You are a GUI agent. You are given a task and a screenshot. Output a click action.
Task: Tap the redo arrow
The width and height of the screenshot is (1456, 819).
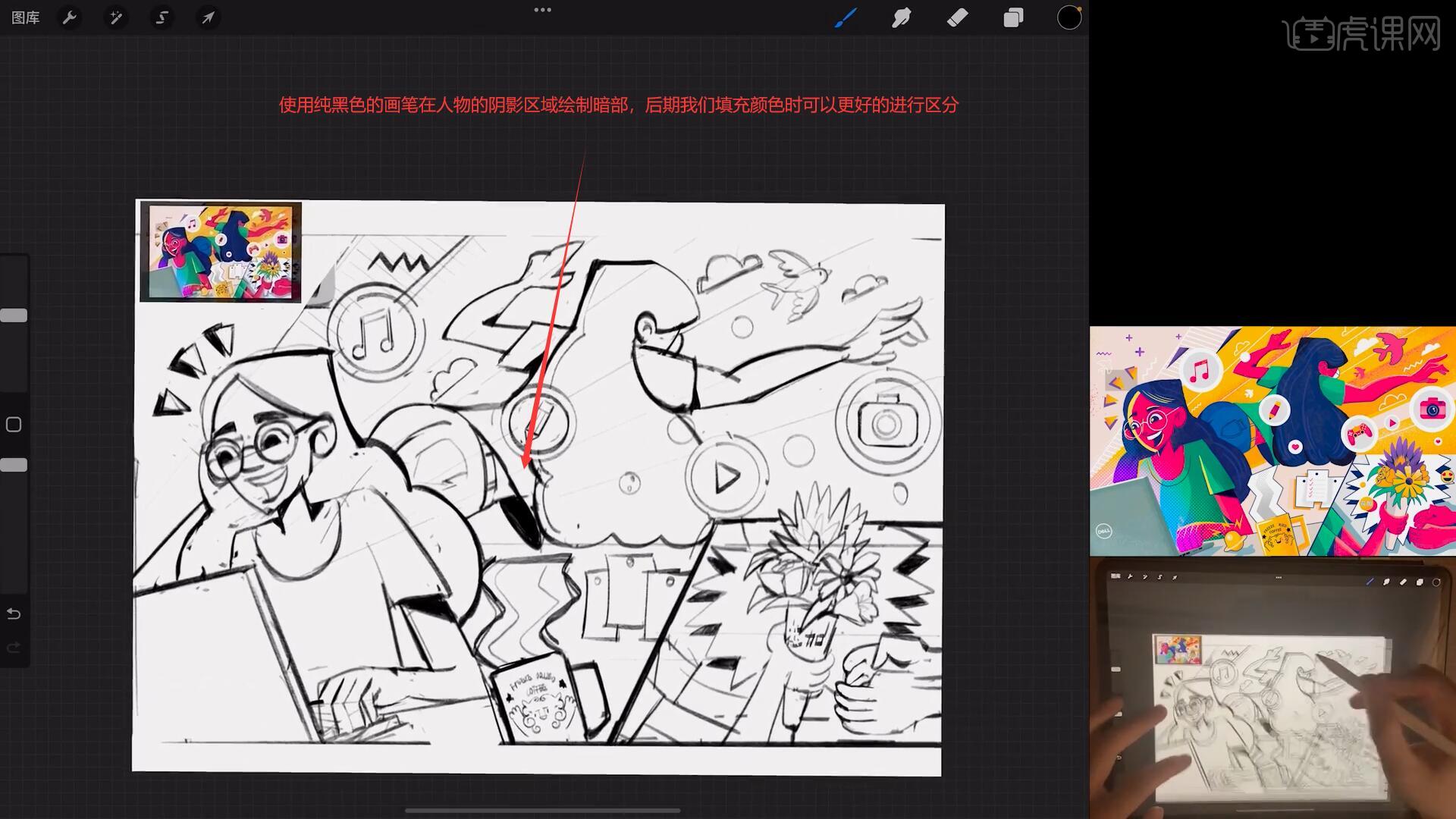point(14,648)
